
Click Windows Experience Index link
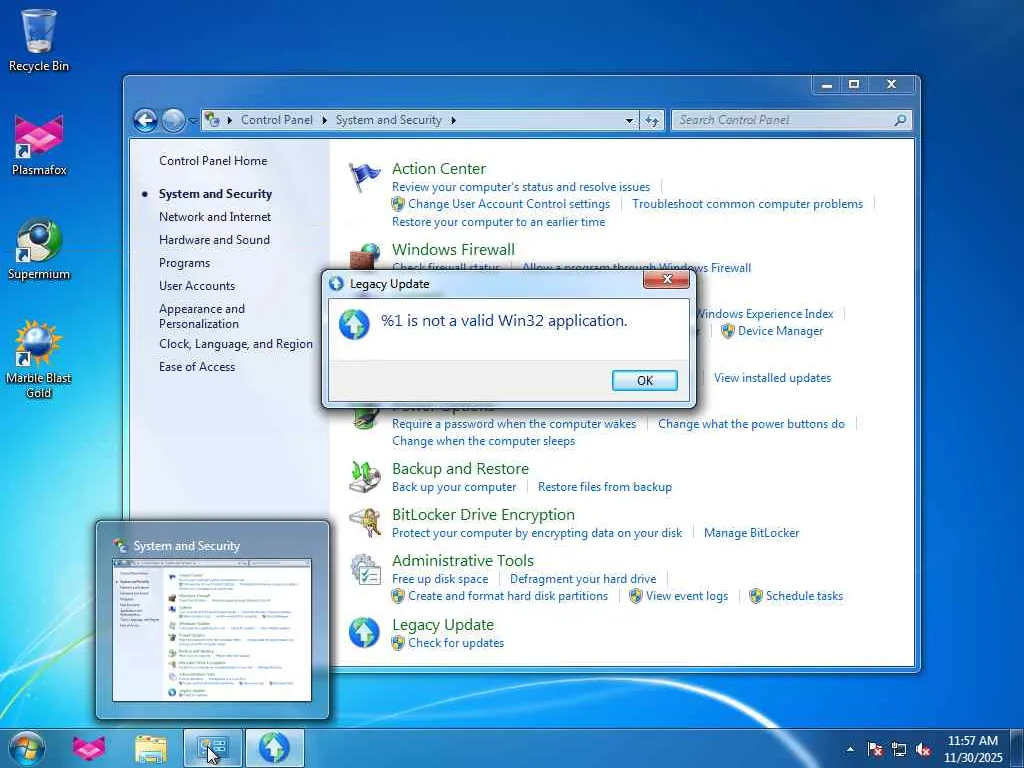click(x=765, y=314)
